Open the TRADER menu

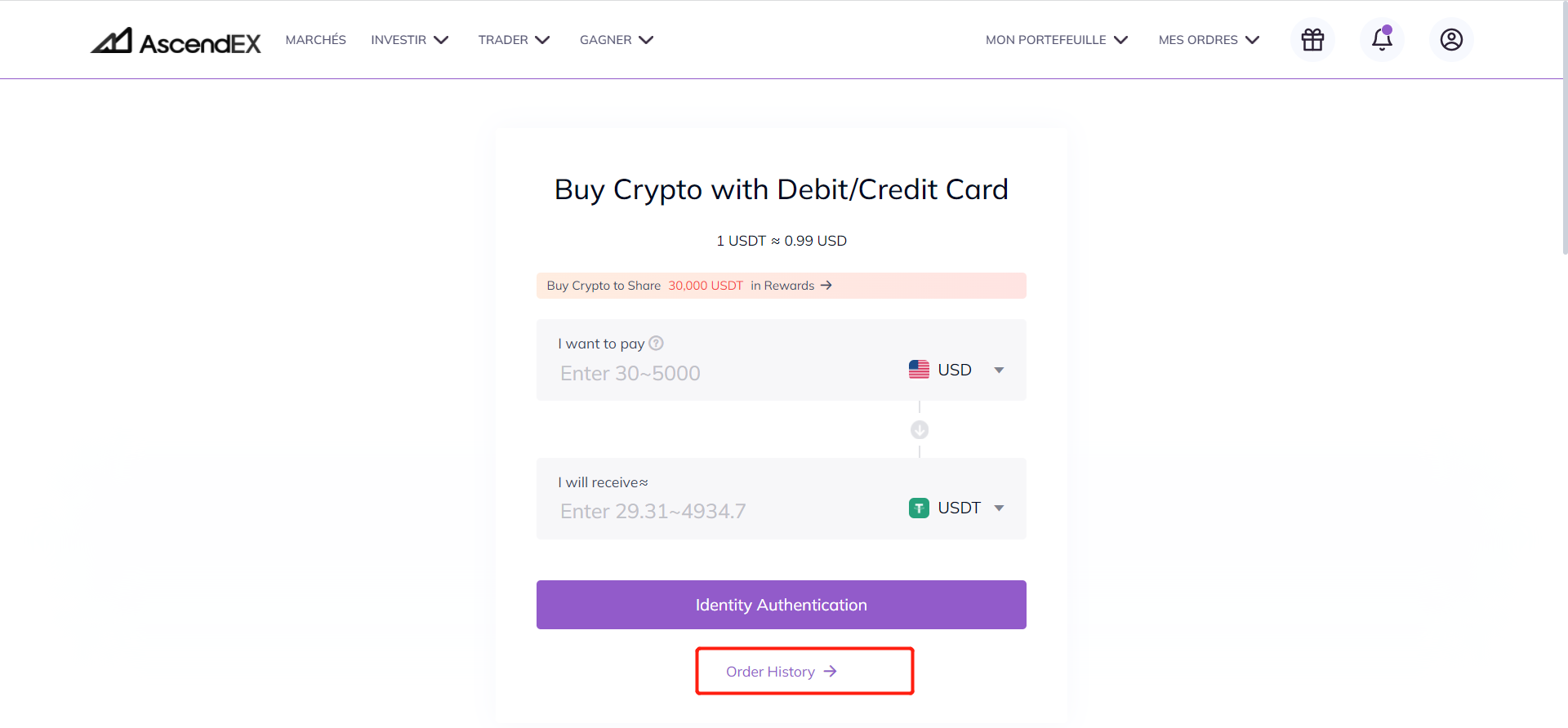[x=514, y=40]
